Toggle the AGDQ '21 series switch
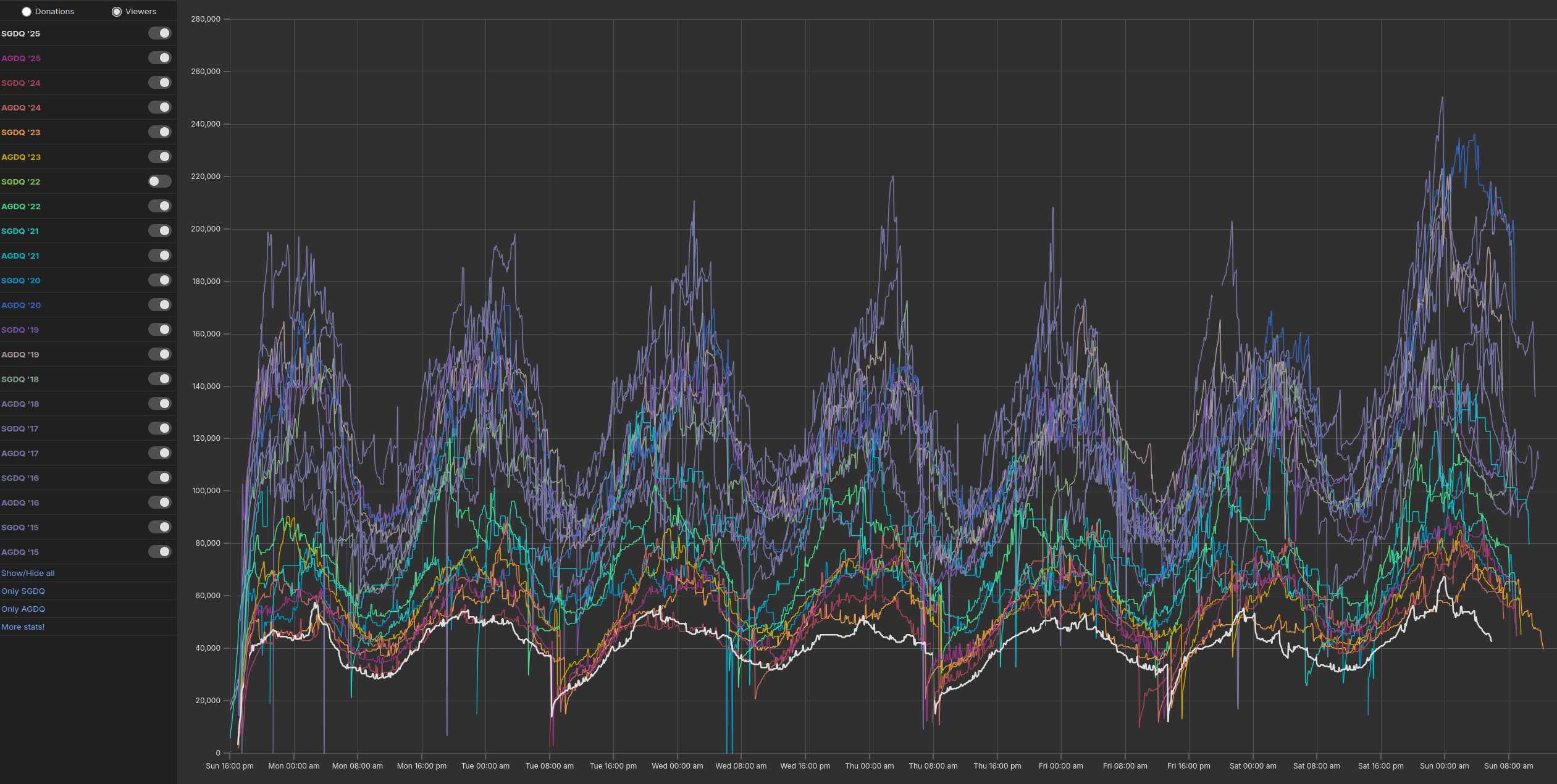 click(x=160, y=256)
